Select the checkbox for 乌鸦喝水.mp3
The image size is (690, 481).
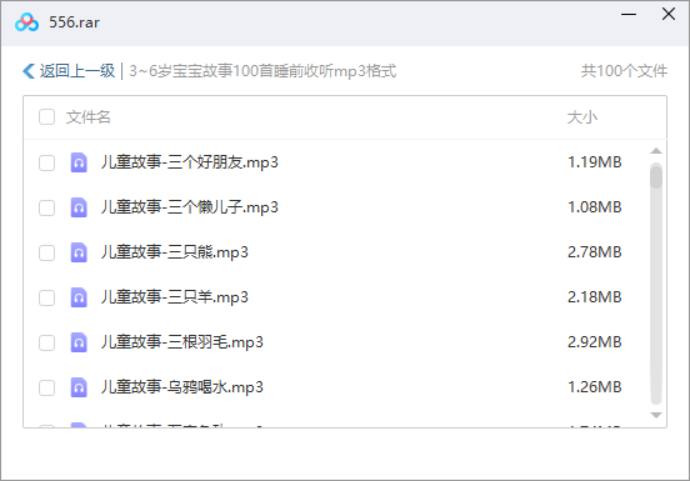click(x=47, y=388)
